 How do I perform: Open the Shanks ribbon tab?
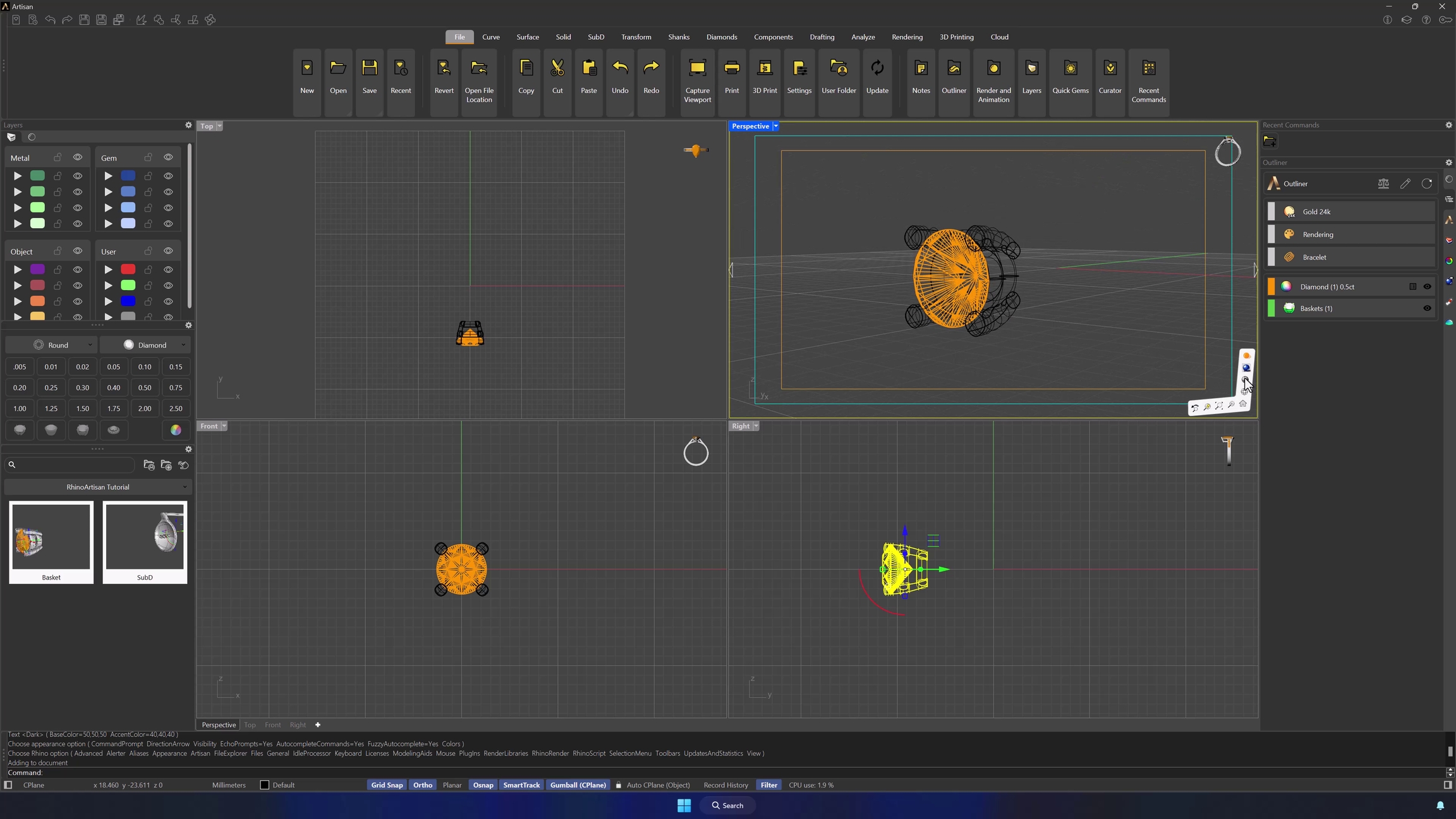[x=678, y=37]
